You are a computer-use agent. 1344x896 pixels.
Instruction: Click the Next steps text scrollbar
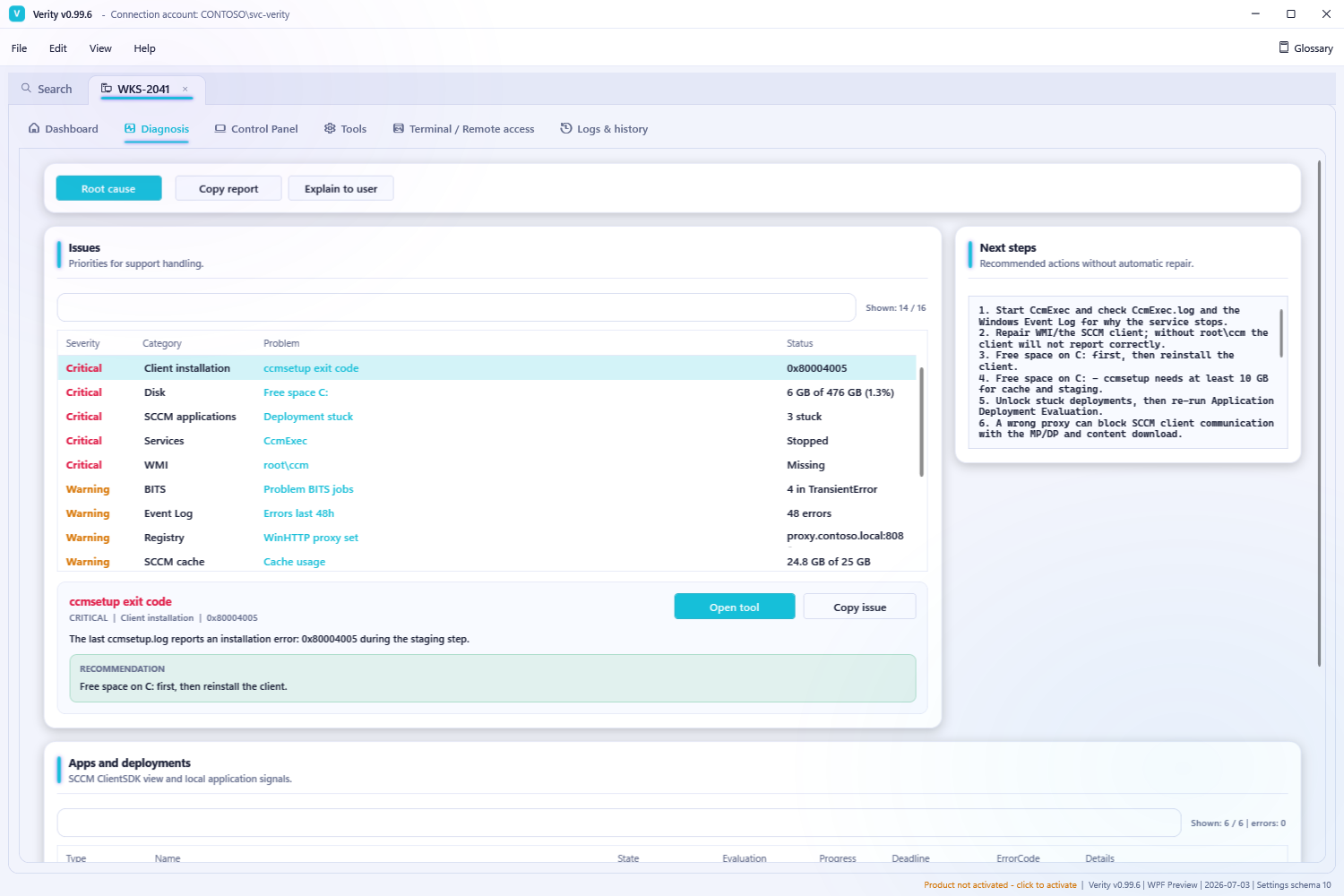1281,333
